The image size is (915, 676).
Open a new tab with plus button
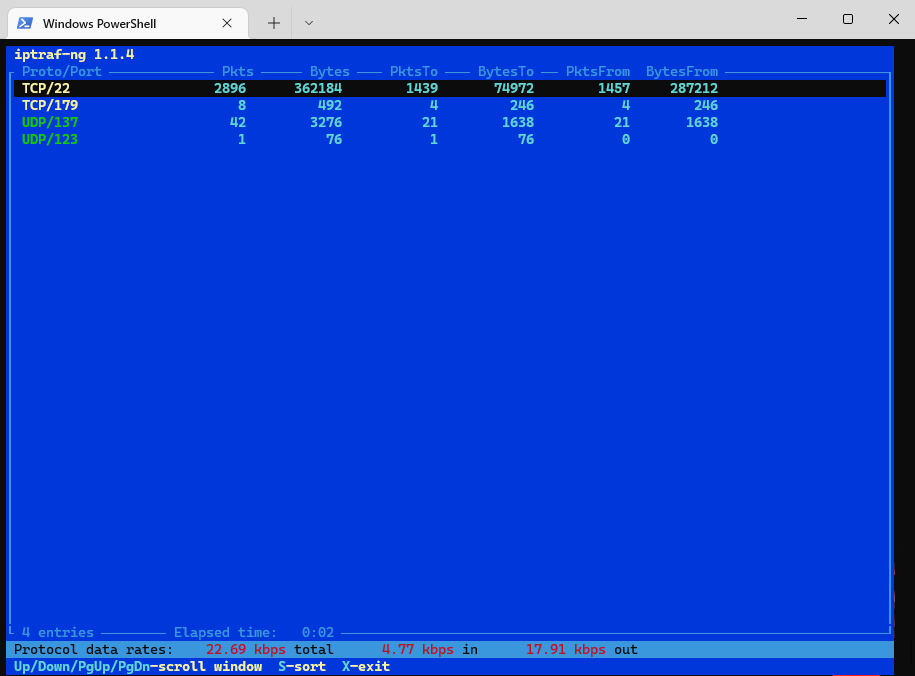[274, 23]
